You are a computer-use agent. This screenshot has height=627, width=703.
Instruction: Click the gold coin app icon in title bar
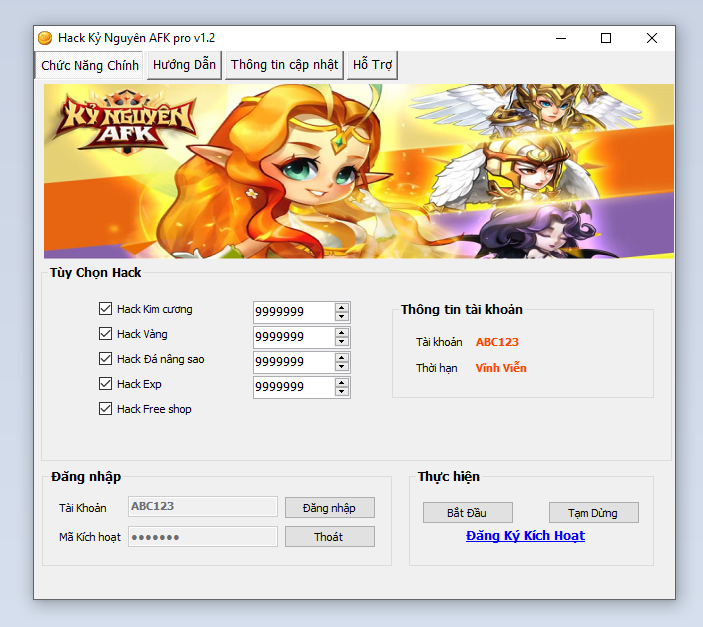pyautogui.click(x=45, y=38)
